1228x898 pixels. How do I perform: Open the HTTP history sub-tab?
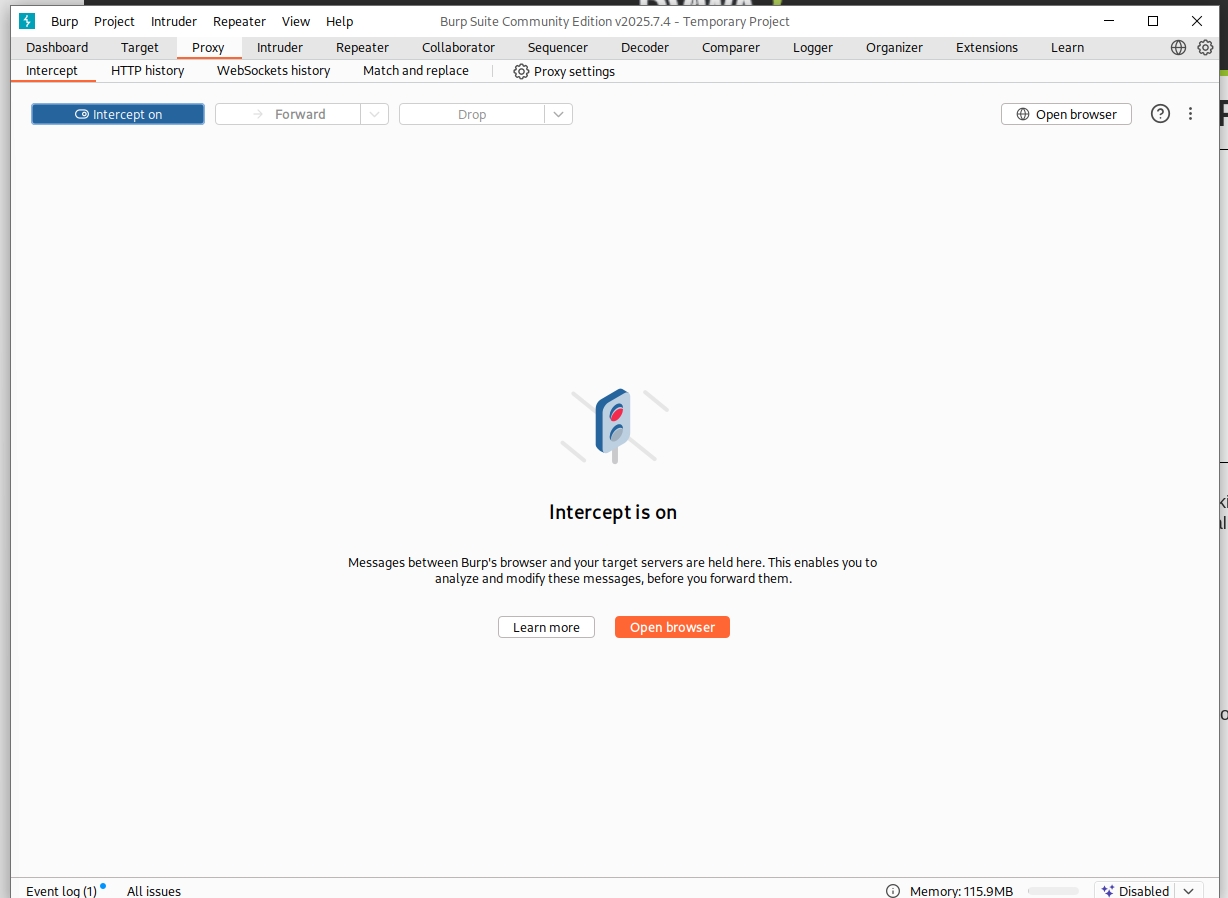point(148,71)
